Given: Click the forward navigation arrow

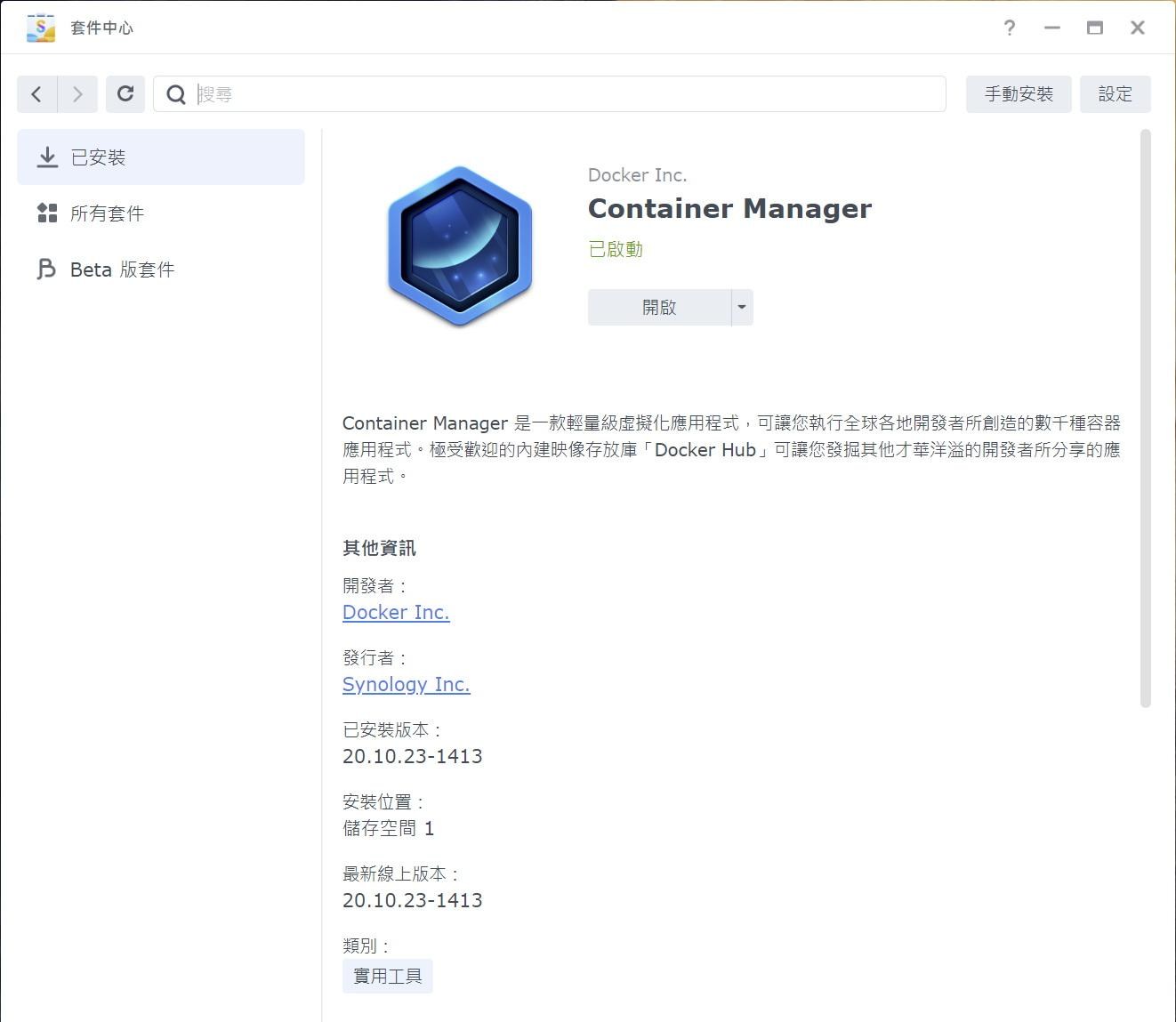Looking at the screenshot, I should pos(77,93).
